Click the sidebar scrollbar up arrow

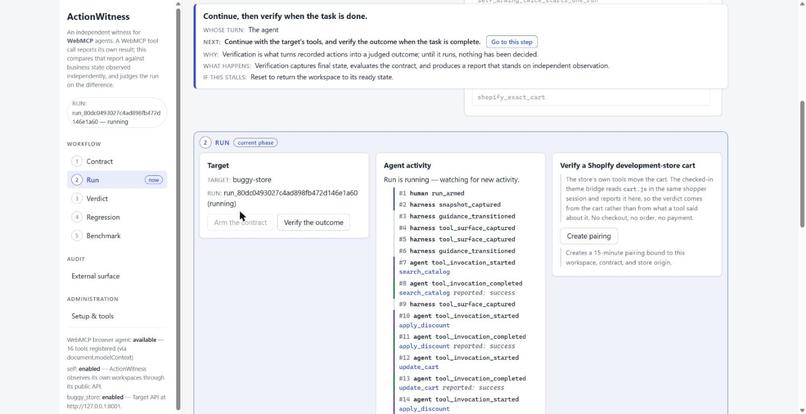click(178, 4)
